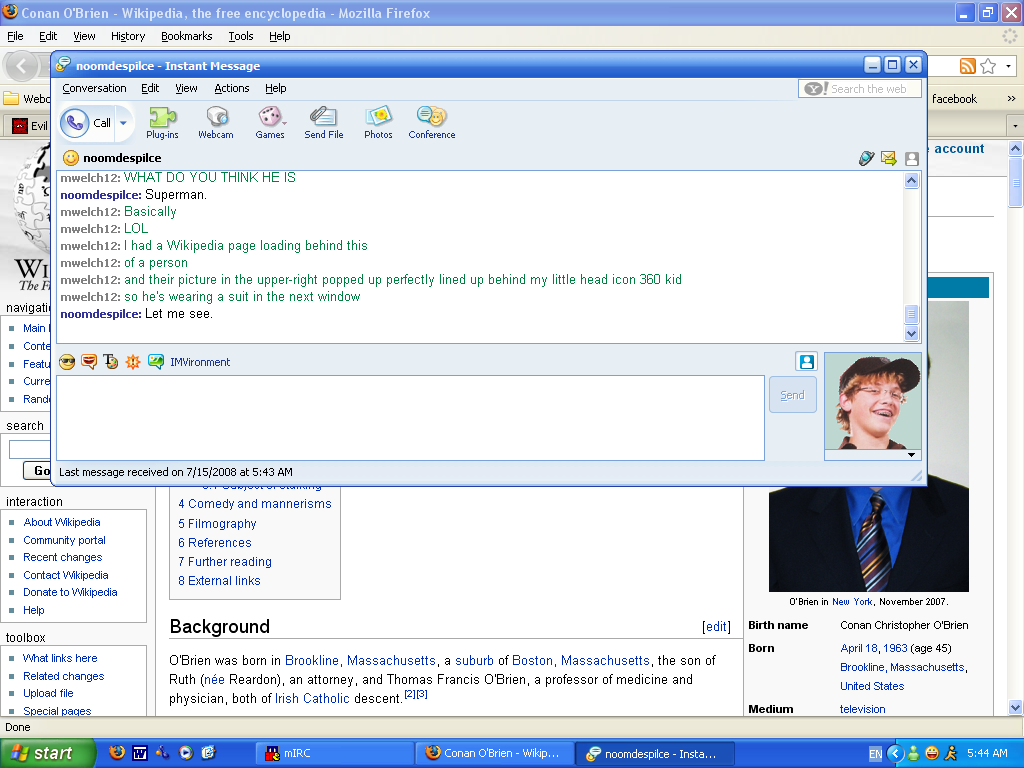Launch Word from quick launch
Screen dimensions: 1024x768
click(140, 753)
